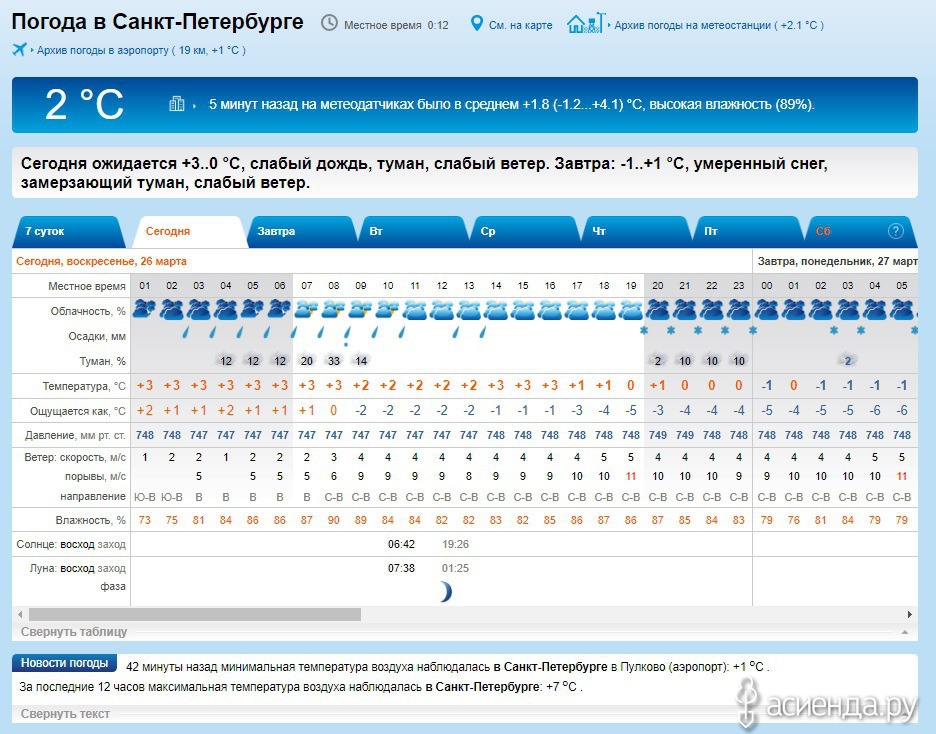Image resolution: width=936 pixels, height=734 pixels.
Task: Open the 7 суток tab
Action: point(67,232)
